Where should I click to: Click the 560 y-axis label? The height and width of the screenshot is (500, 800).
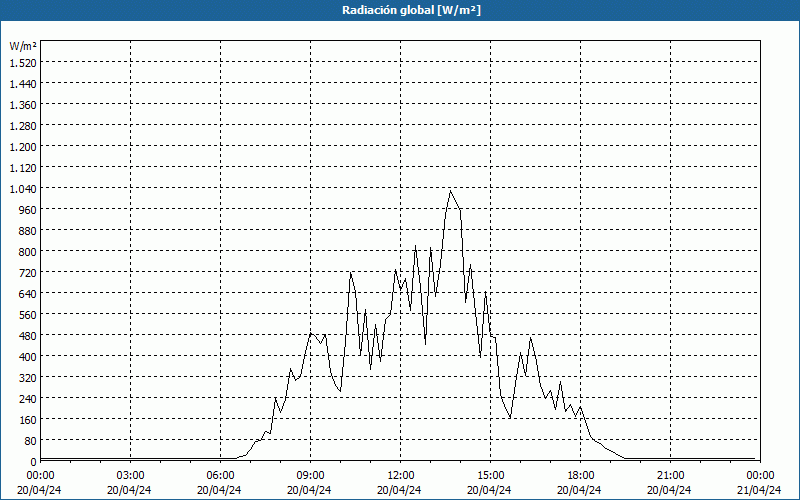point(28,315)
